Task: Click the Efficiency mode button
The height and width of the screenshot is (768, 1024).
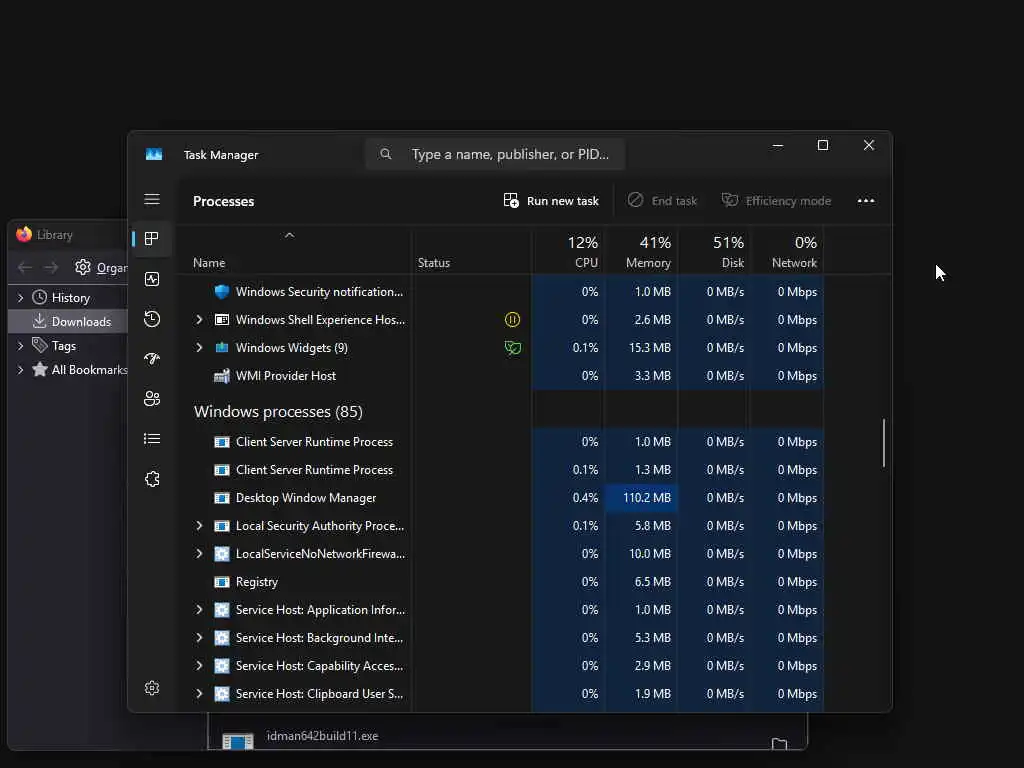Action: (x=776, y=201)
